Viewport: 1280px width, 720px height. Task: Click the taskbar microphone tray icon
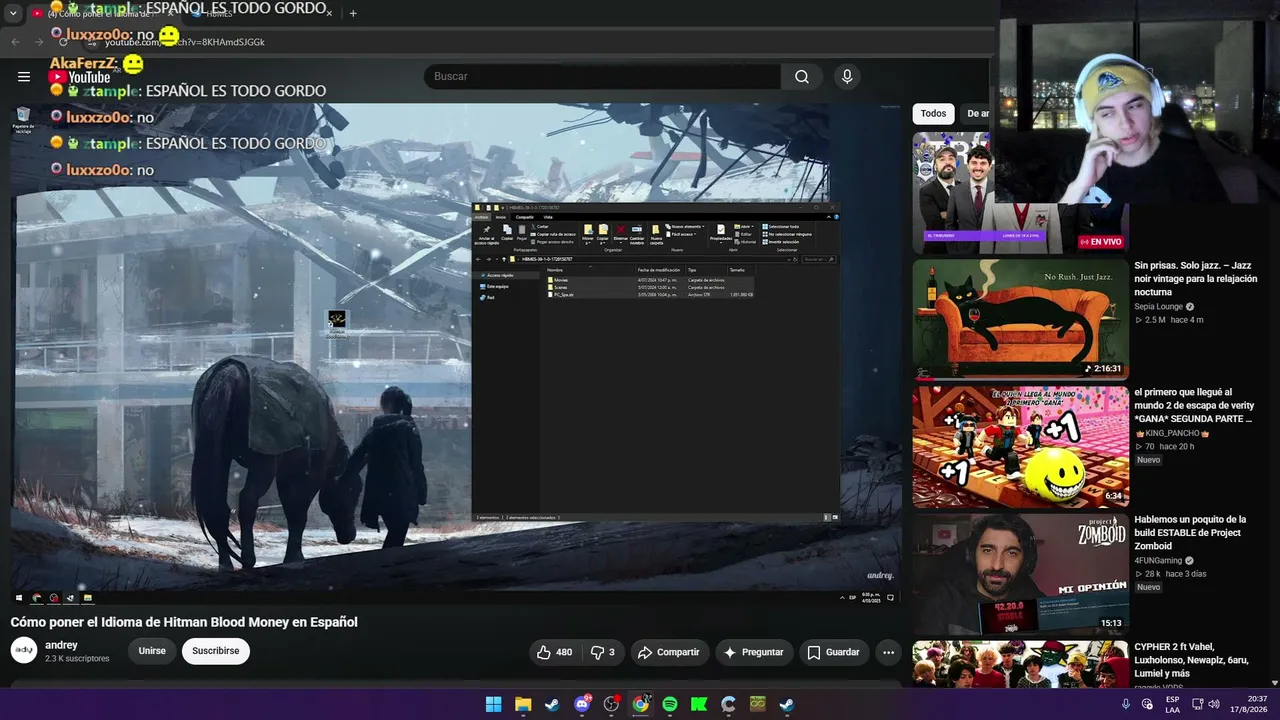[1125, 704]
